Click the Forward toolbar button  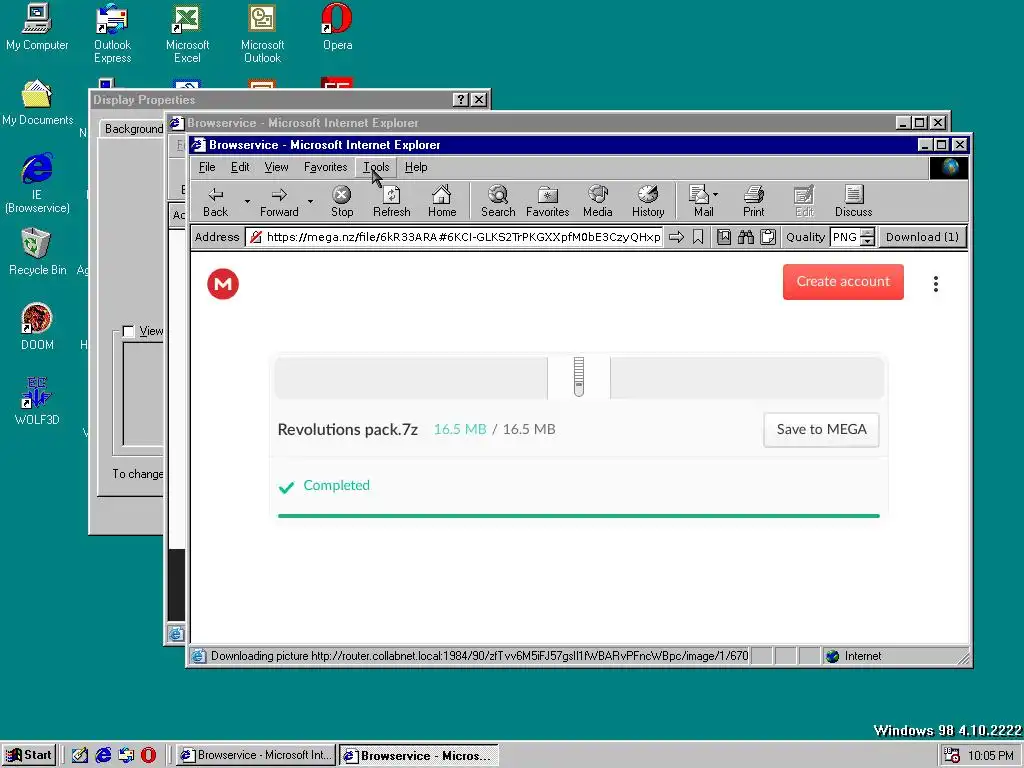tap(279, 202)
